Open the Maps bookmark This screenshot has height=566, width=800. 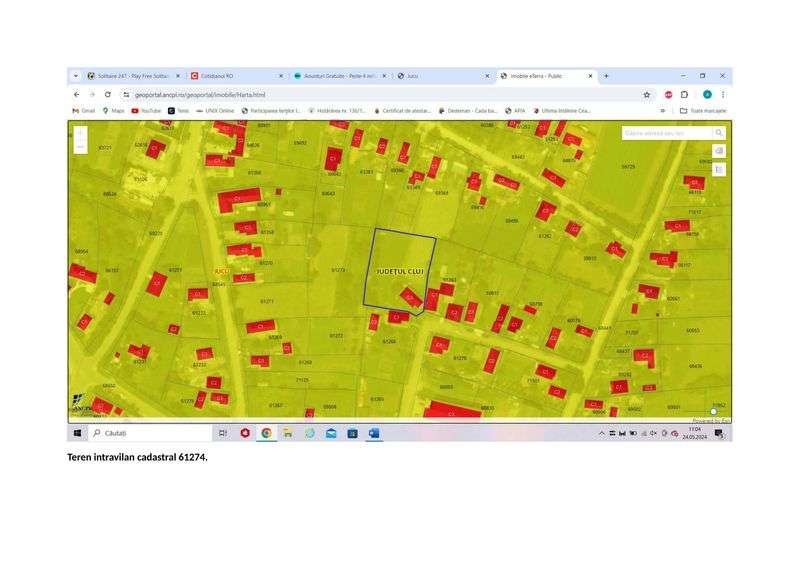coord(113,110)
